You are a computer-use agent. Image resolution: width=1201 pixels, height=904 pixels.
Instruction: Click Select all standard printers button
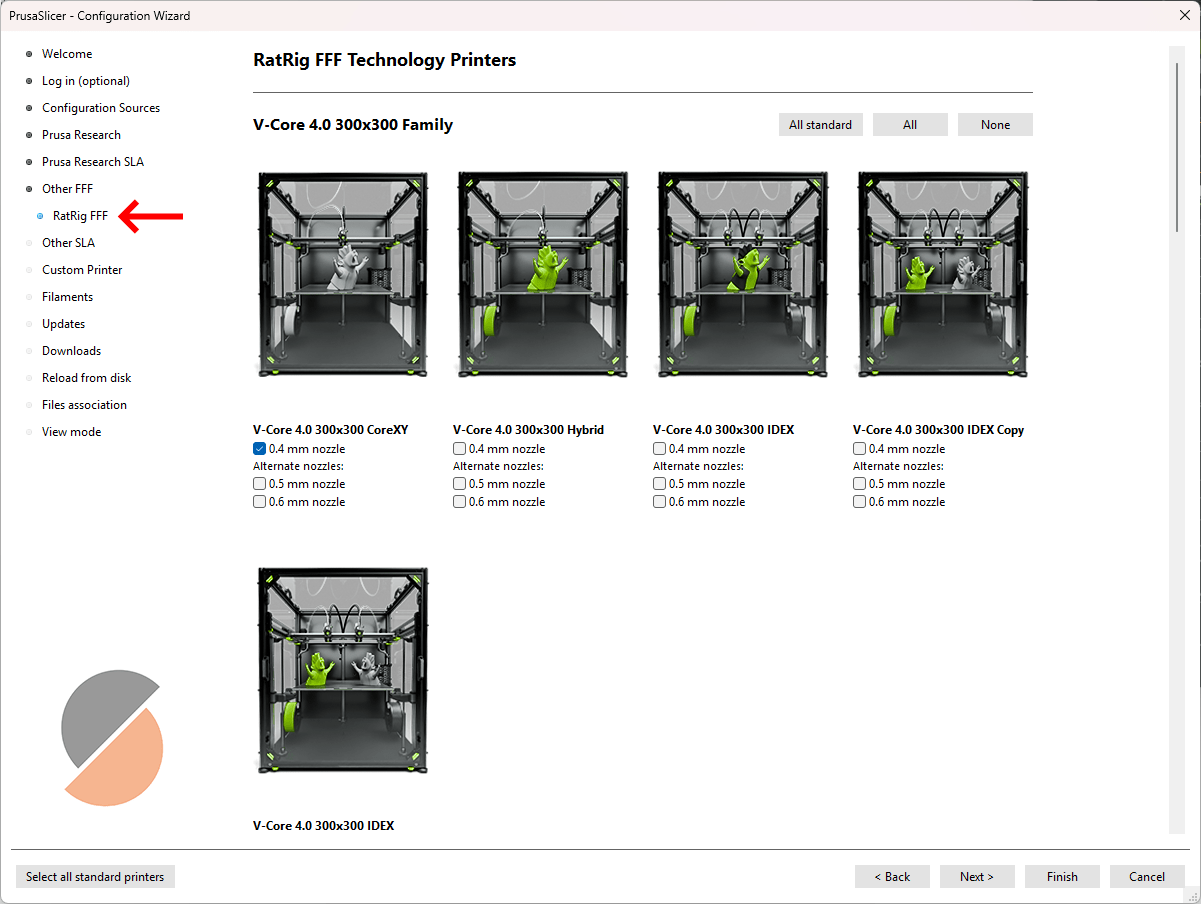(x=95, y=877)
